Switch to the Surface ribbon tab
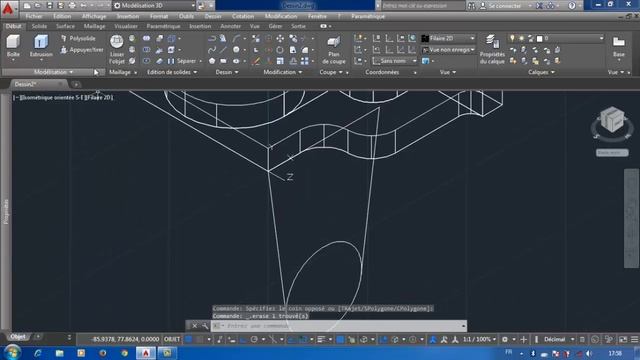The height and width of the screenshot is (360, 640). click(x=65, y=26)
